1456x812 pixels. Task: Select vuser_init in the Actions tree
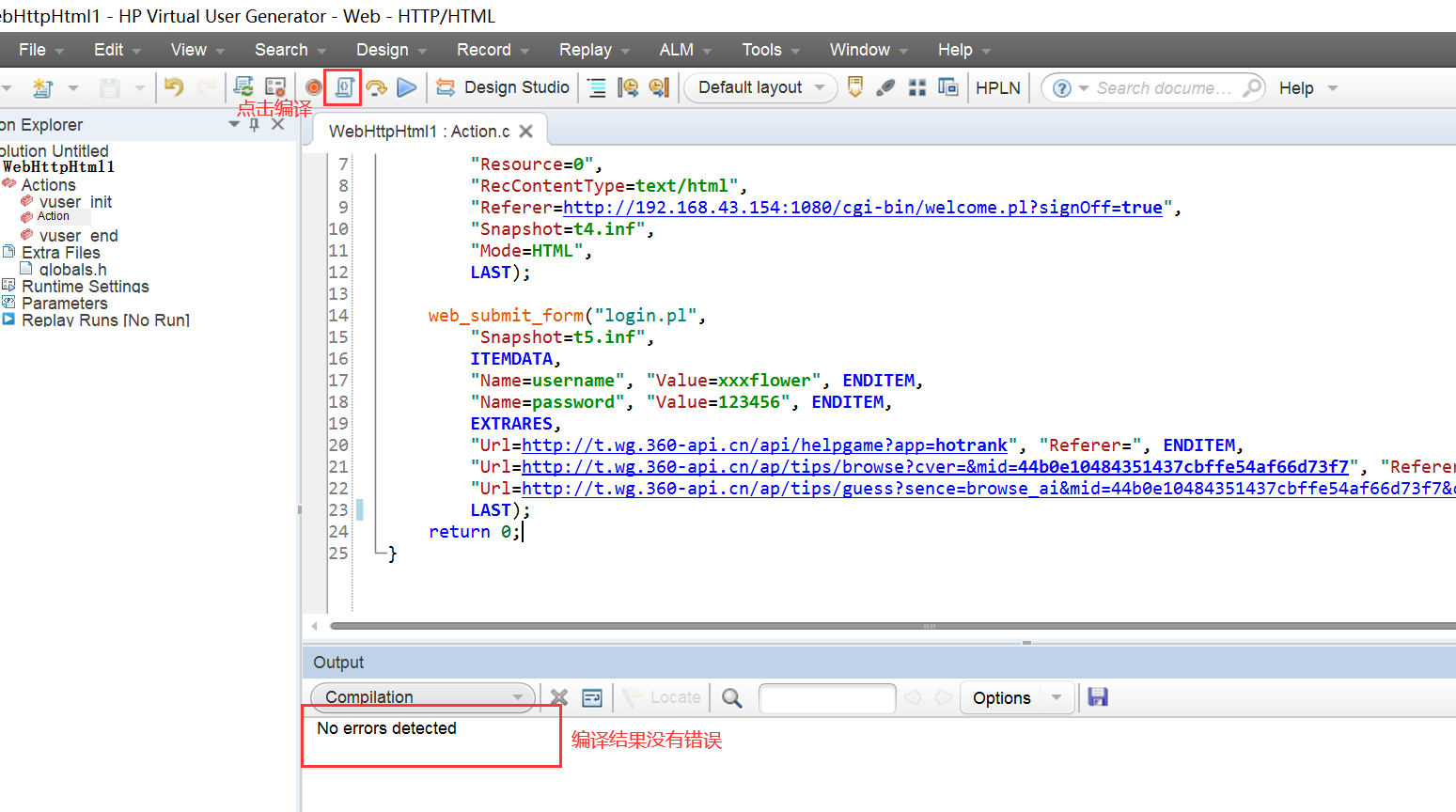[75, 202]
